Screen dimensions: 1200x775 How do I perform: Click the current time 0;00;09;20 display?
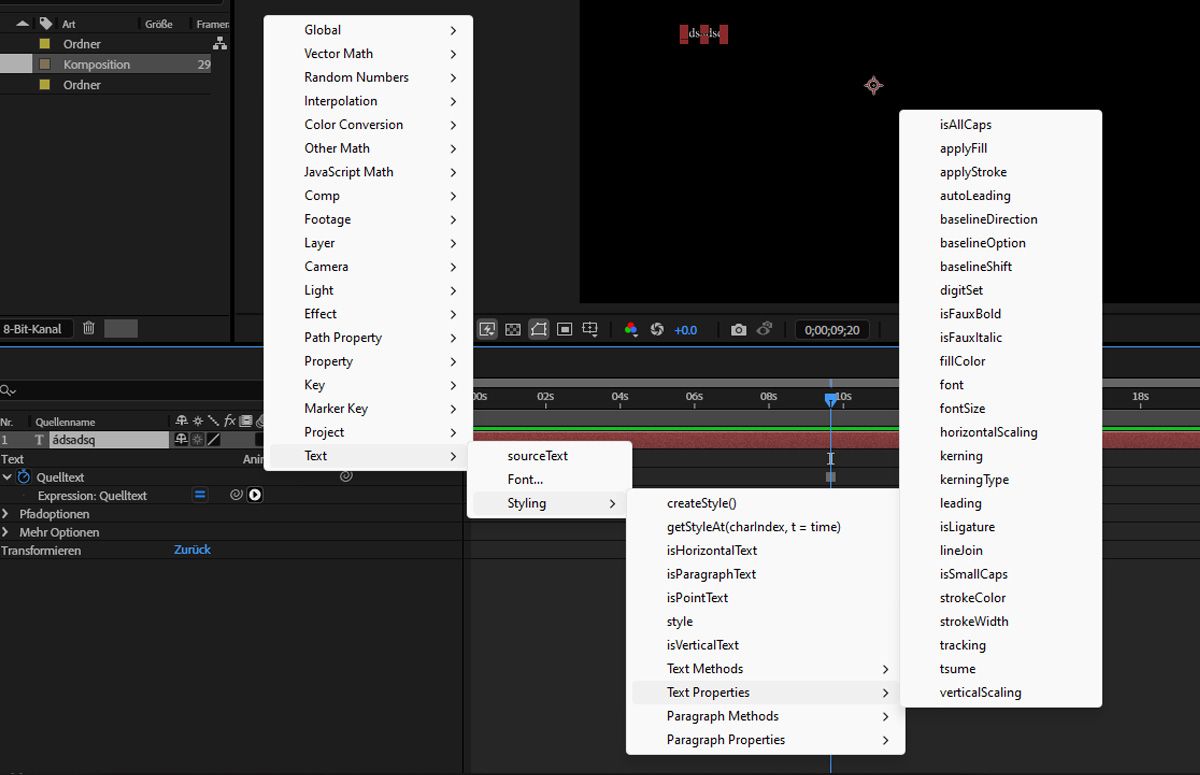point(833,330)
